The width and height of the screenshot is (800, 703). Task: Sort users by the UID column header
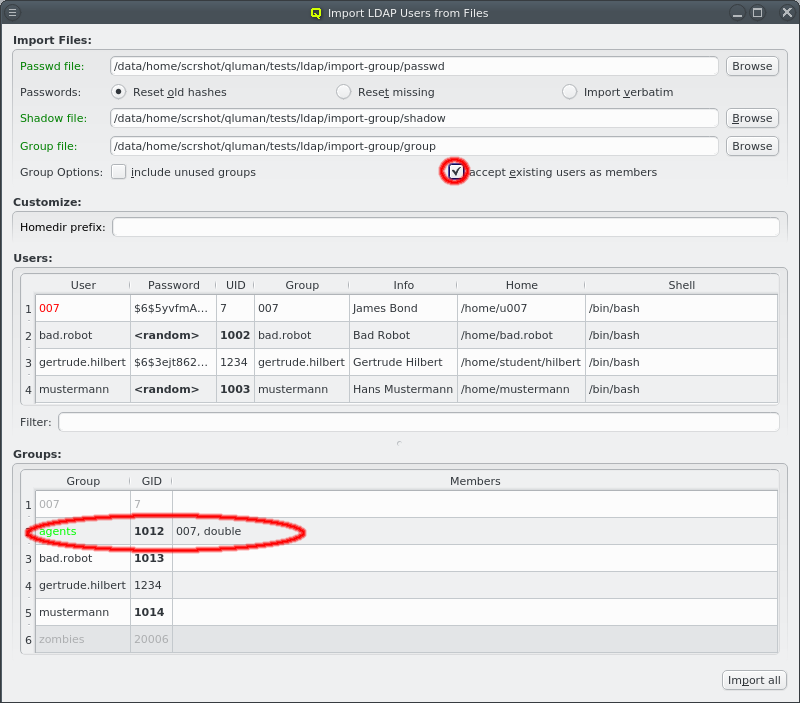236,285
